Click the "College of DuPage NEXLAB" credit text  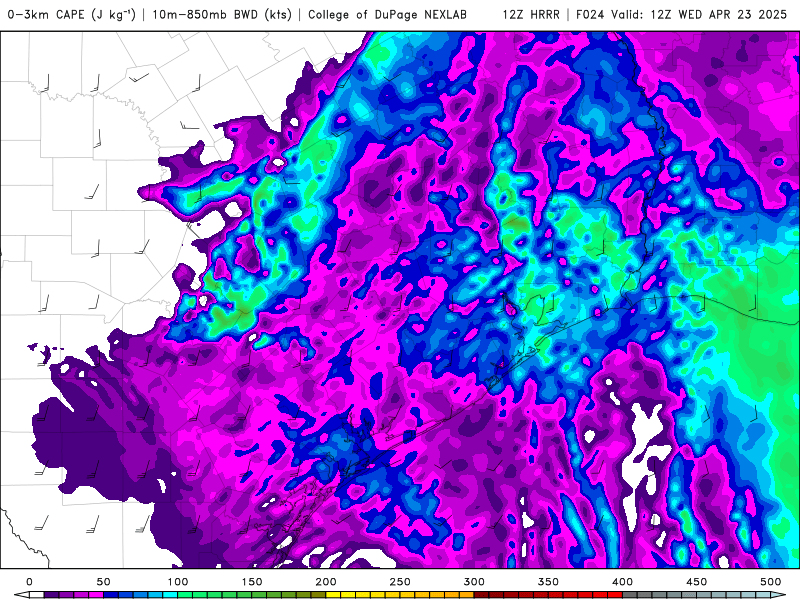387,14
